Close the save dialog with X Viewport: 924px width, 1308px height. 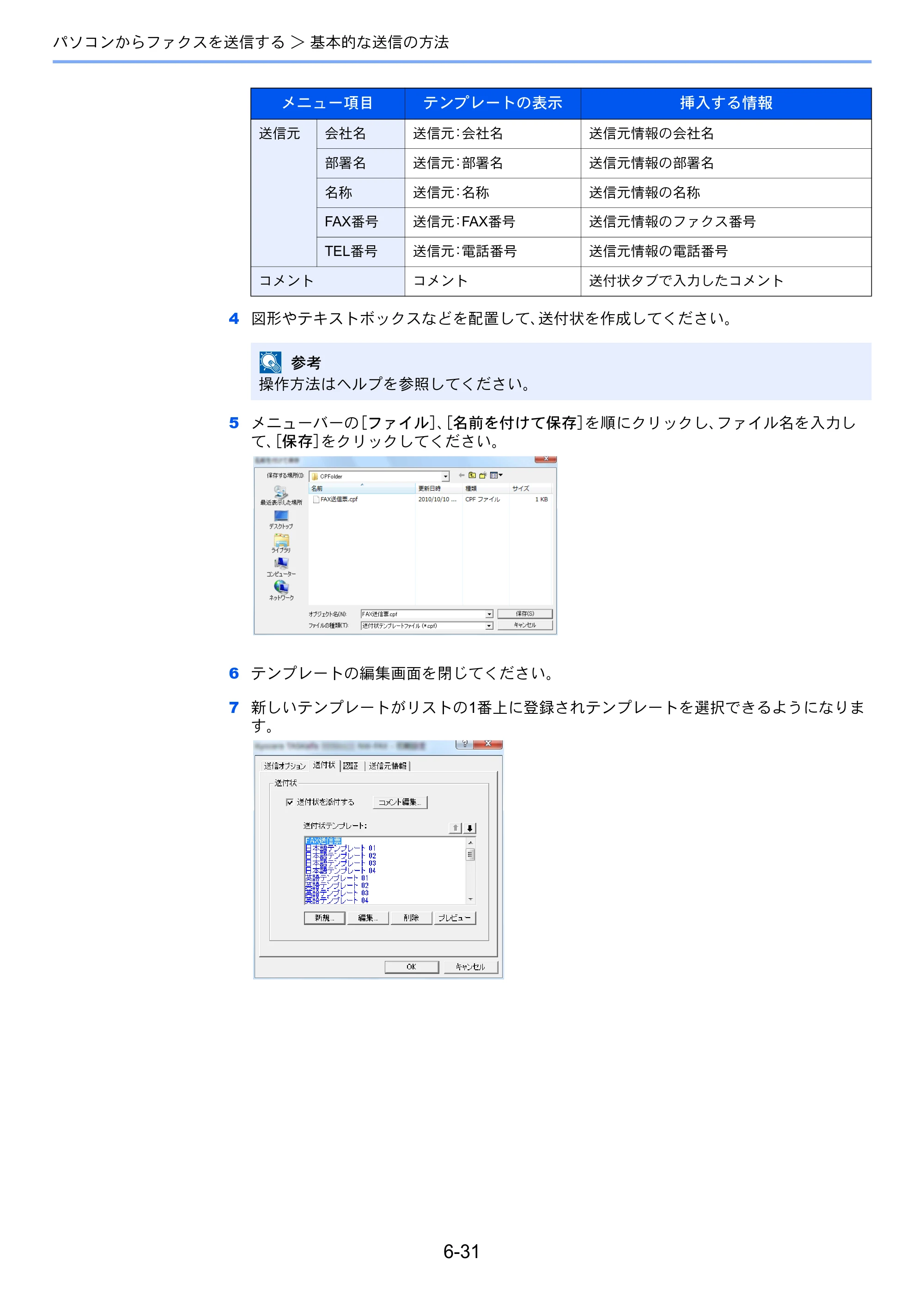click(x=545, y=459)
